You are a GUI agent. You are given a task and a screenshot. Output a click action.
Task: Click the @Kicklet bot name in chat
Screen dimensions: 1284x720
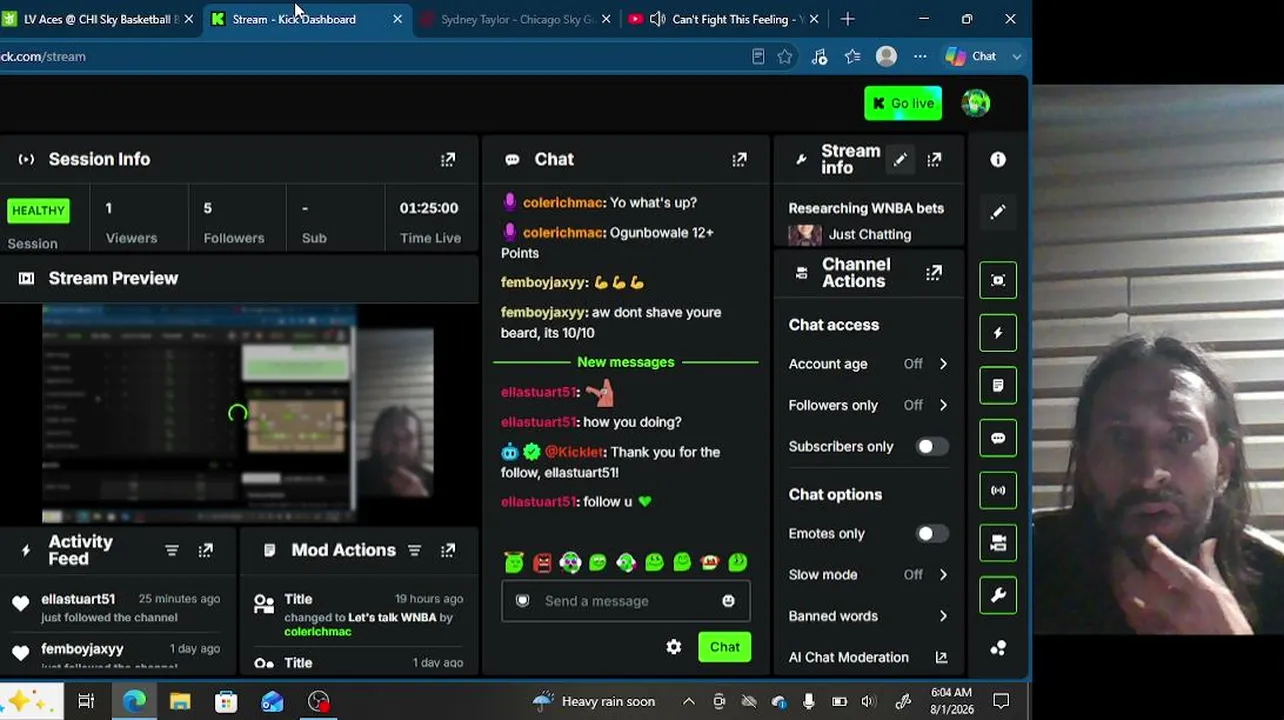(575, 452)
